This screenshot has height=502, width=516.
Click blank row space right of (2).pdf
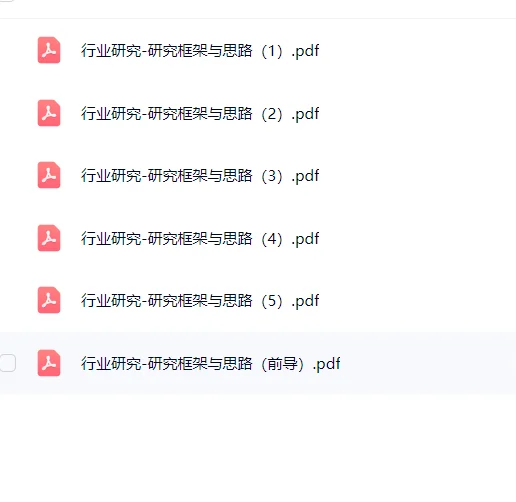click(x=417, y=113)
